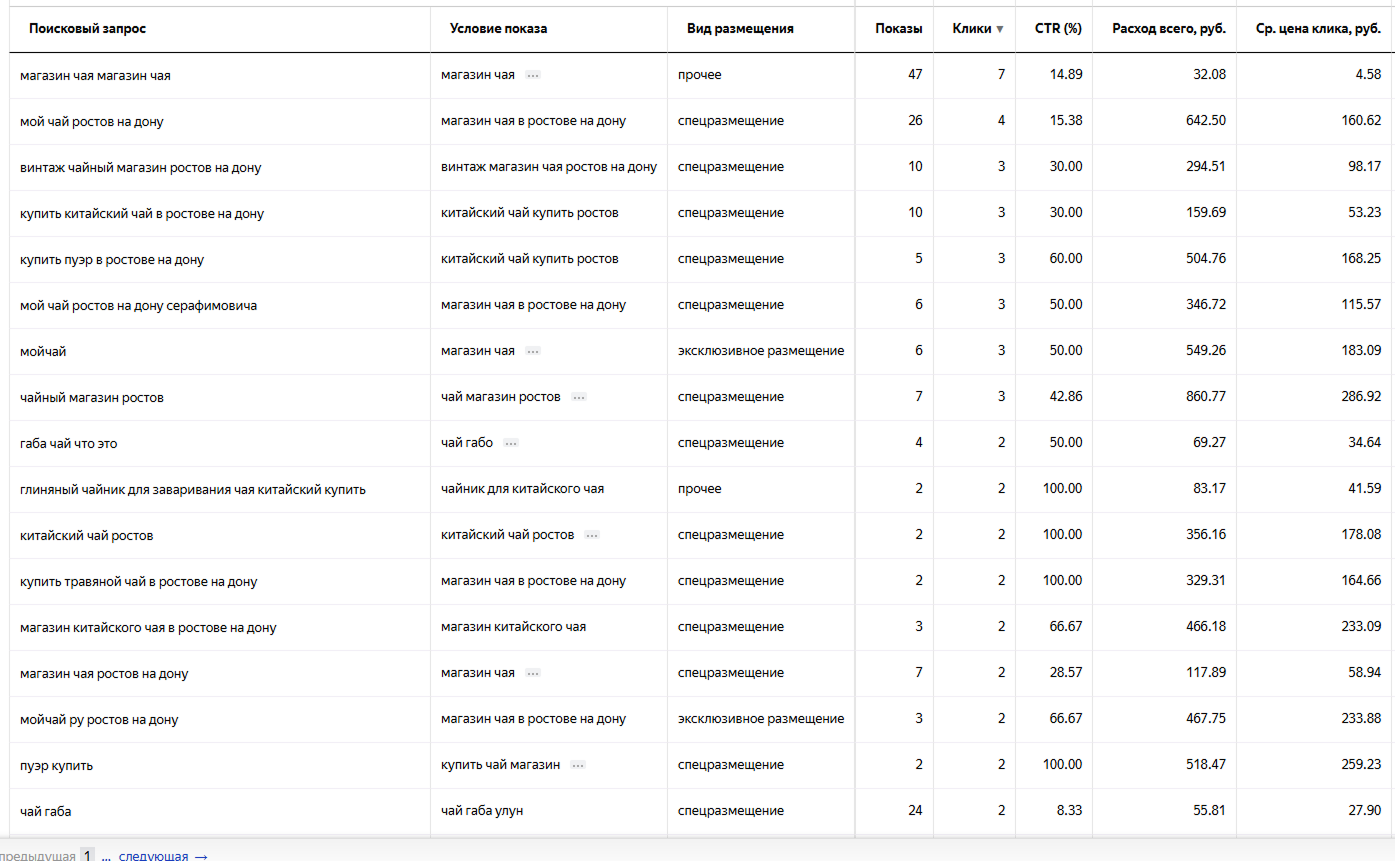Open ellipsis next to "китайский чай ростов" condition
Viewport: 1395px width, 861px height.
pos(592,535)
